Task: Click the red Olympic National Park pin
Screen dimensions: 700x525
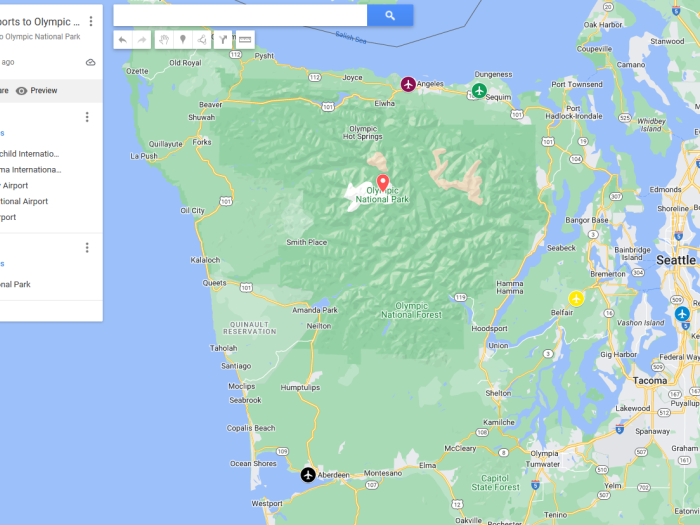Action: tap(383, 183)
